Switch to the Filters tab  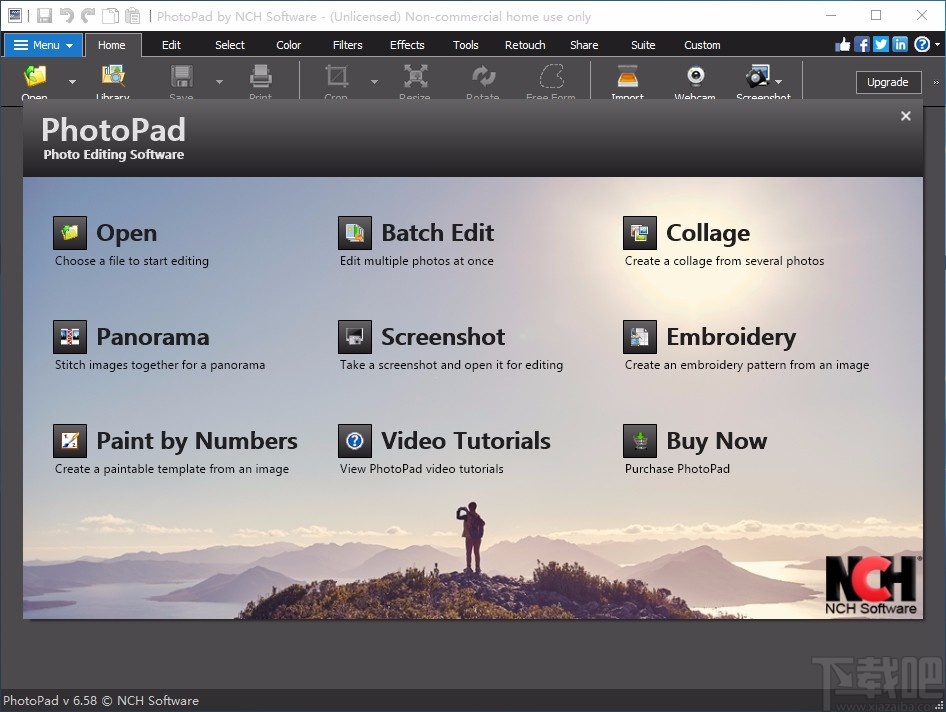347,44
